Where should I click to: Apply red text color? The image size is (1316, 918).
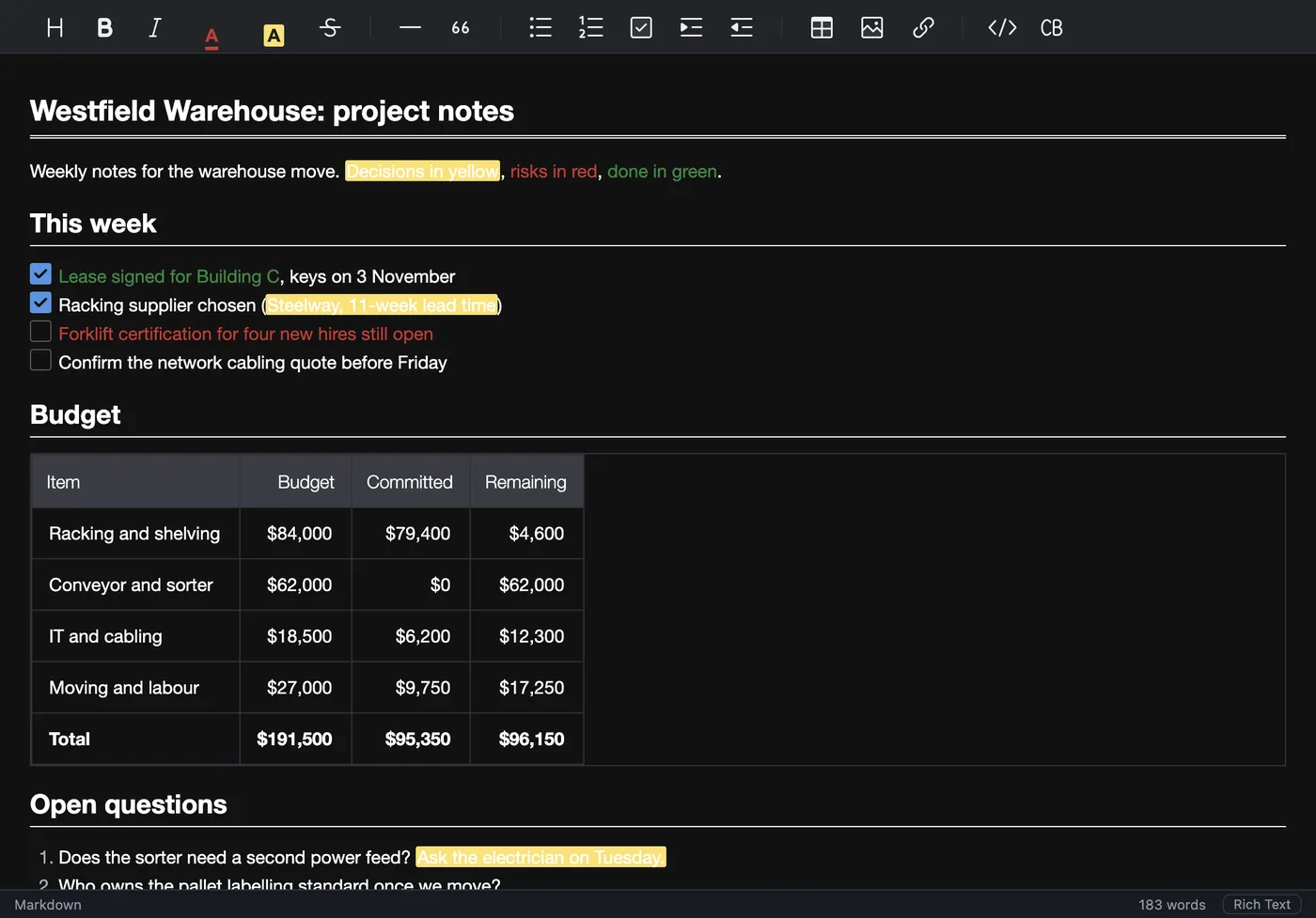pyautogui.click(x=211, y=37)
